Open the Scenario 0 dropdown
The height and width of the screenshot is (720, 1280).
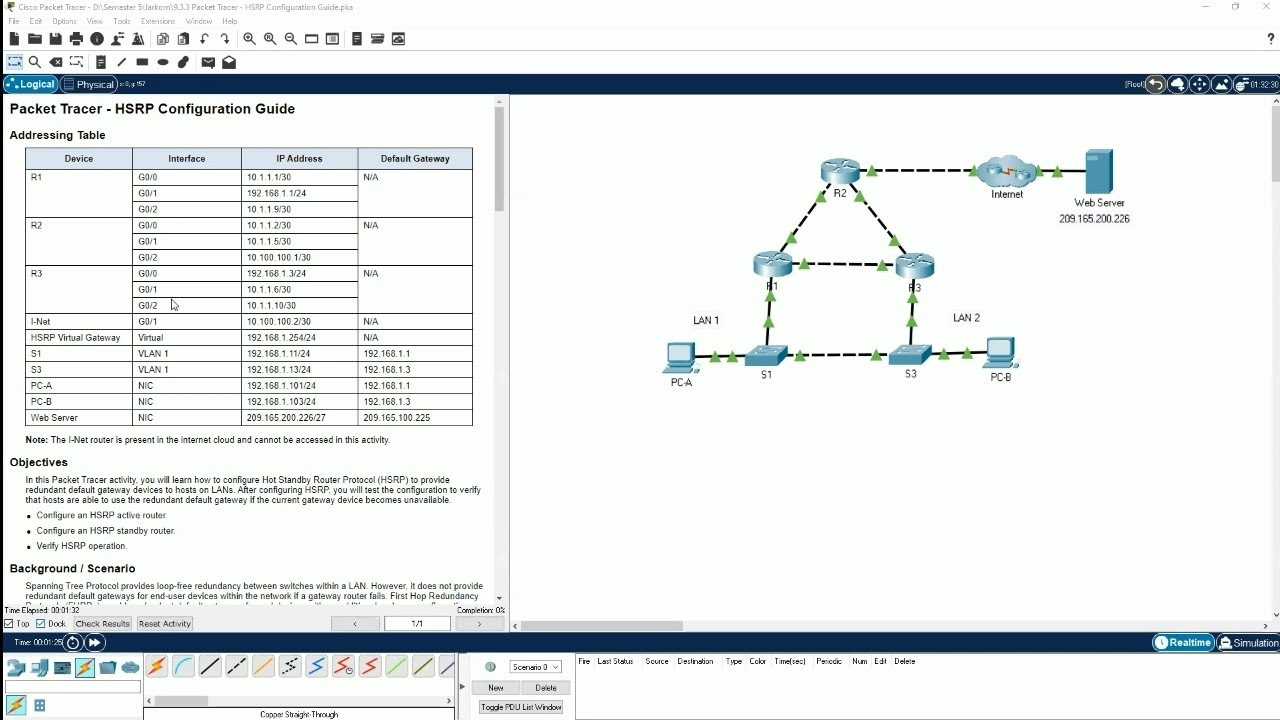[x=536, y=667]
